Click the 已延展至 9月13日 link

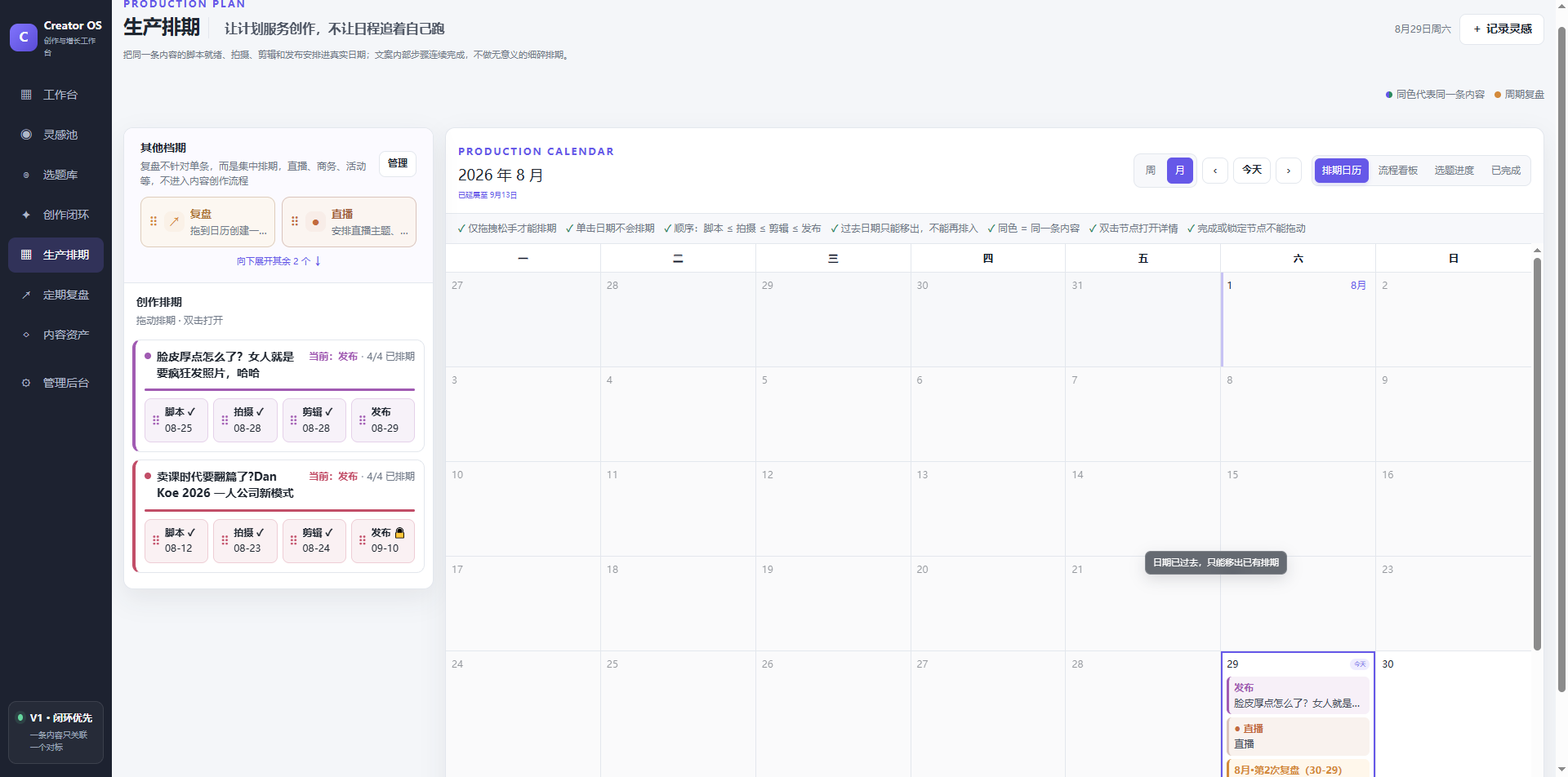pos(488,195)
